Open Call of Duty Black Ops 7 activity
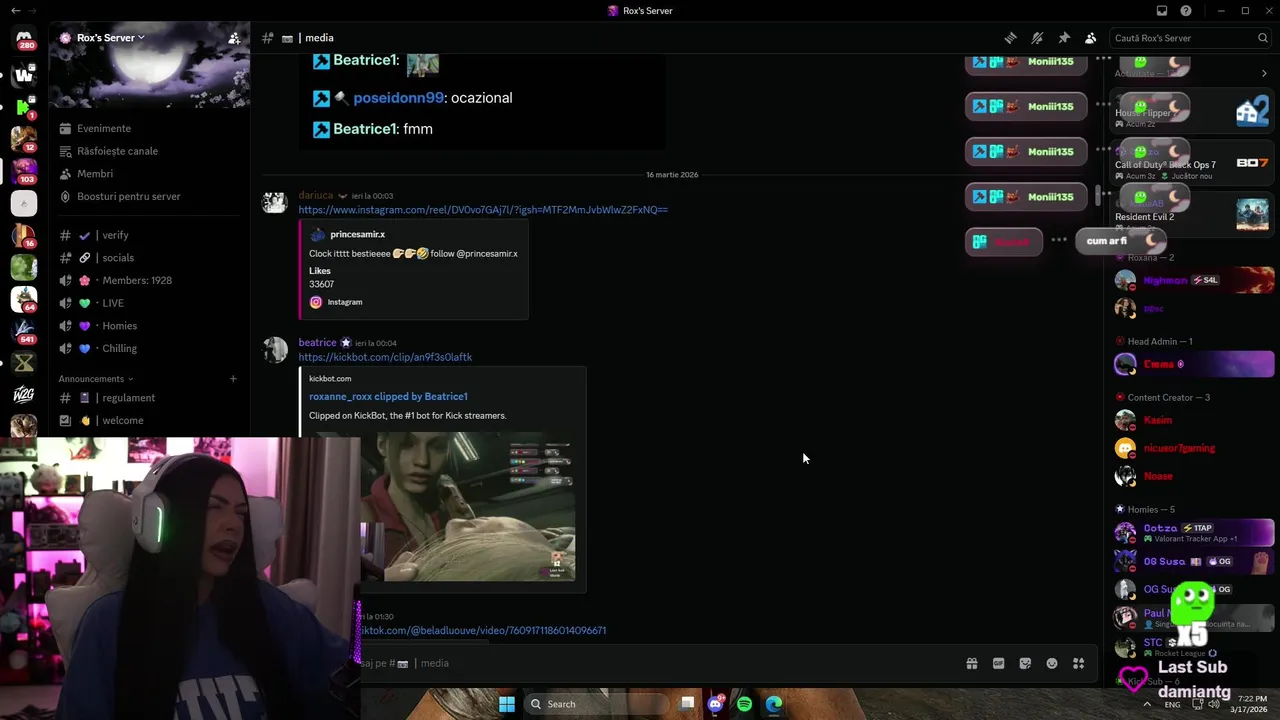The width and height of the screenshot is (1280, 720). pos(1192,165)
